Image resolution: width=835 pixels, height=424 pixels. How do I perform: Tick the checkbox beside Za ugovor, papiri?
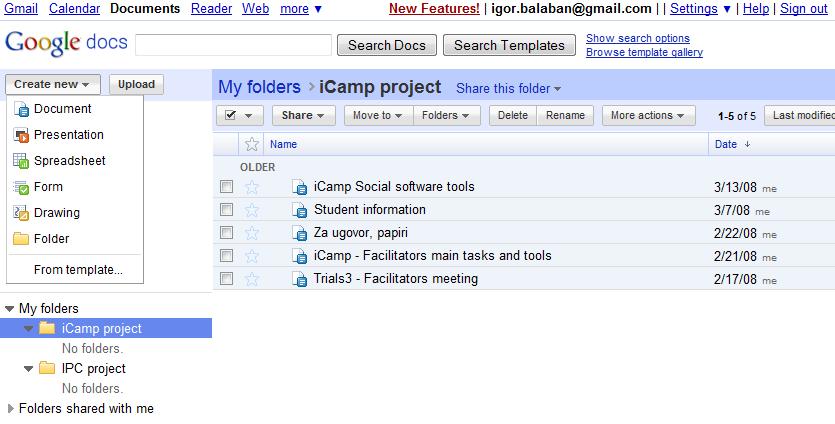(226, 233)
